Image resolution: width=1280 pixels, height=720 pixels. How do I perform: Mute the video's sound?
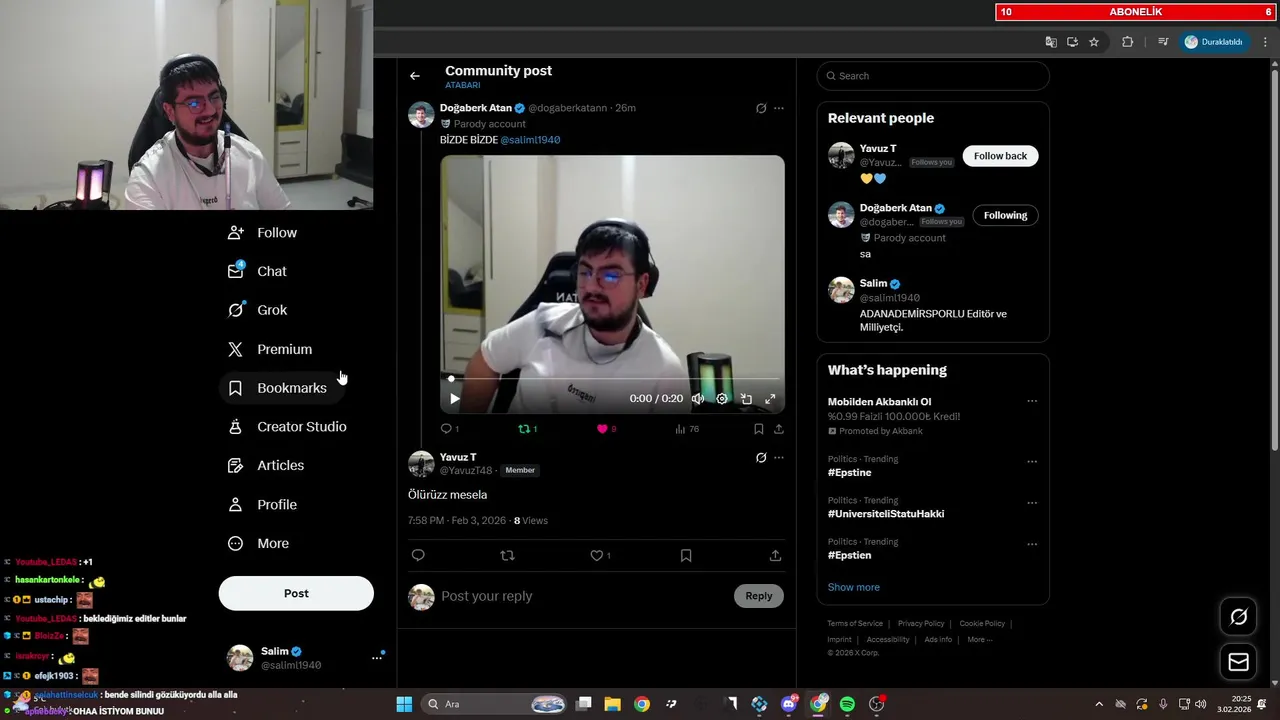698,398
